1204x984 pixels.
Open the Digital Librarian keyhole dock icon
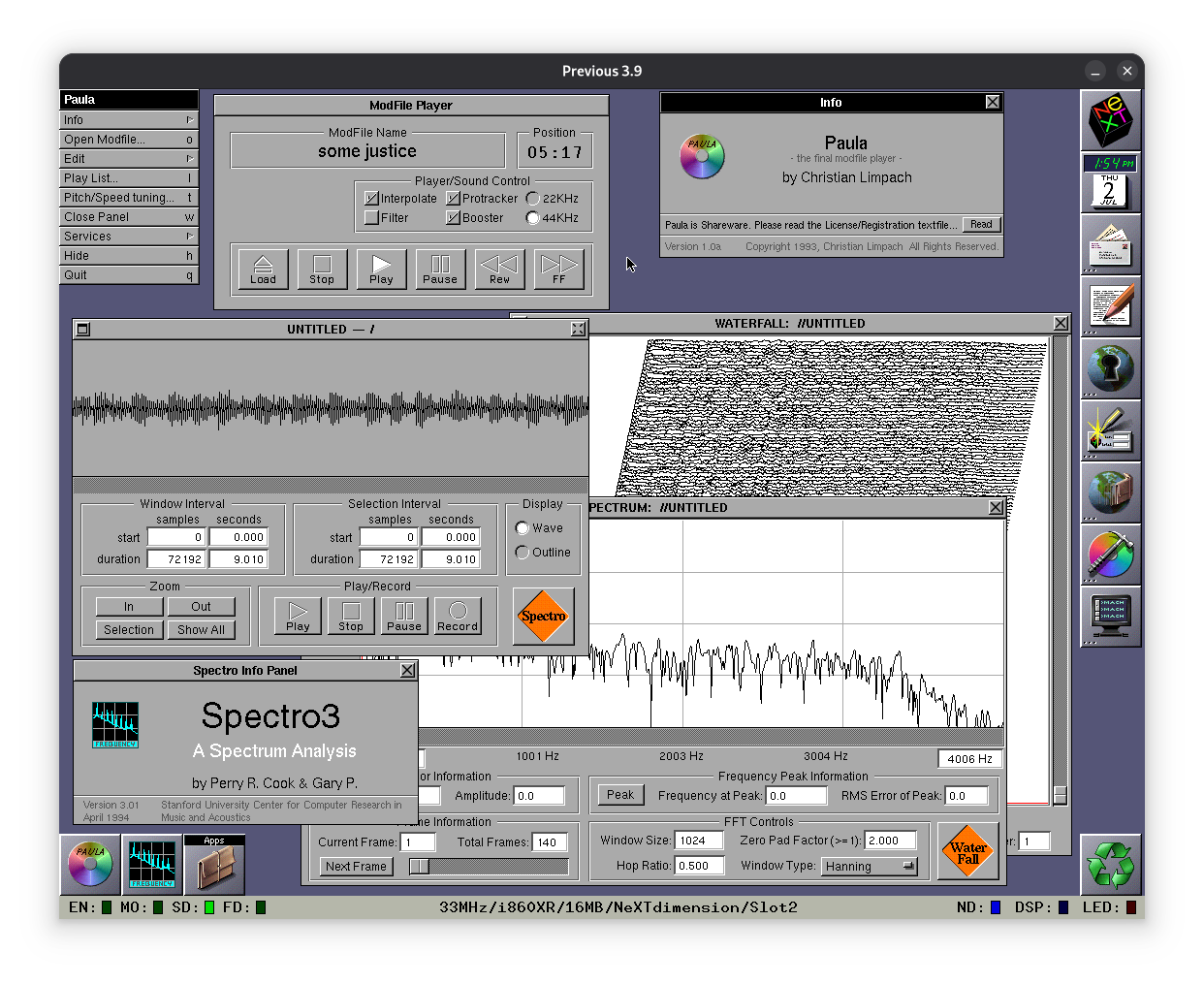[x=1110, y=368]
